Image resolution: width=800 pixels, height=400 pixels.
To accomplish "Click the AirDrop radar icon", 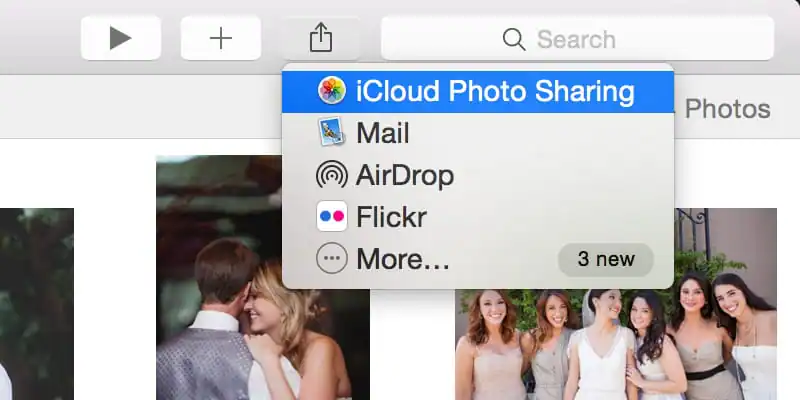I will 332,175.
